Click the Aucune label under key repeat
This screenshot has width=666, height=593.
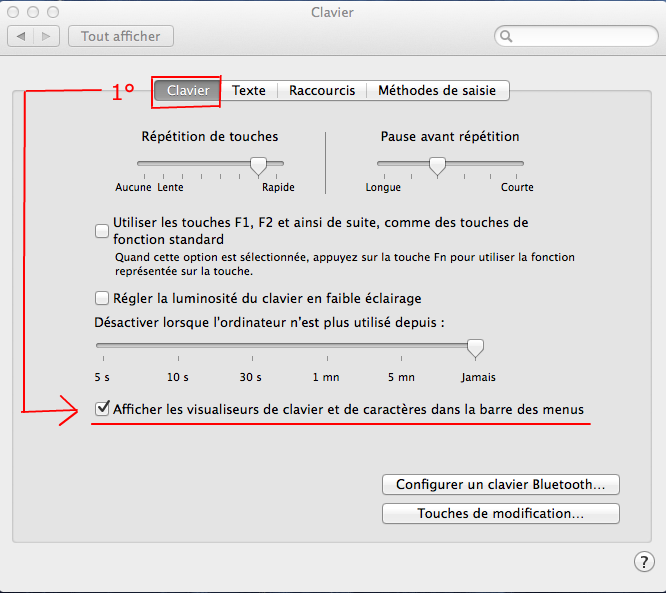coord(133,187)
